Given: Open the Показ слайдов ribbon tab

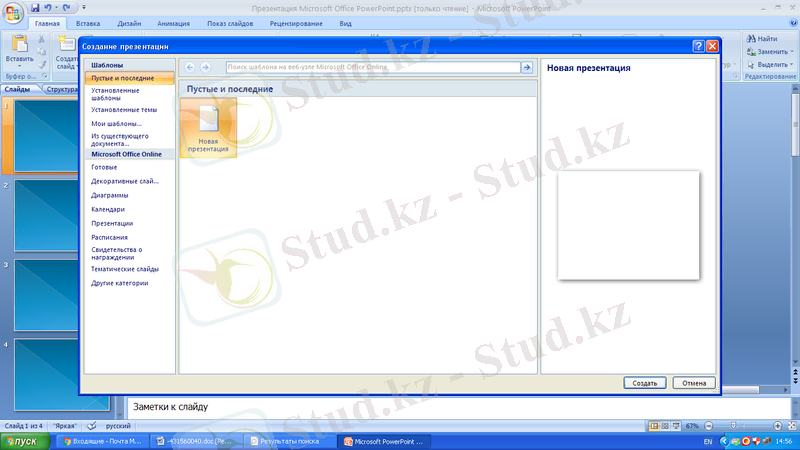Looking at the screenshot, I should pyautogui.click(x=230, y=23).
